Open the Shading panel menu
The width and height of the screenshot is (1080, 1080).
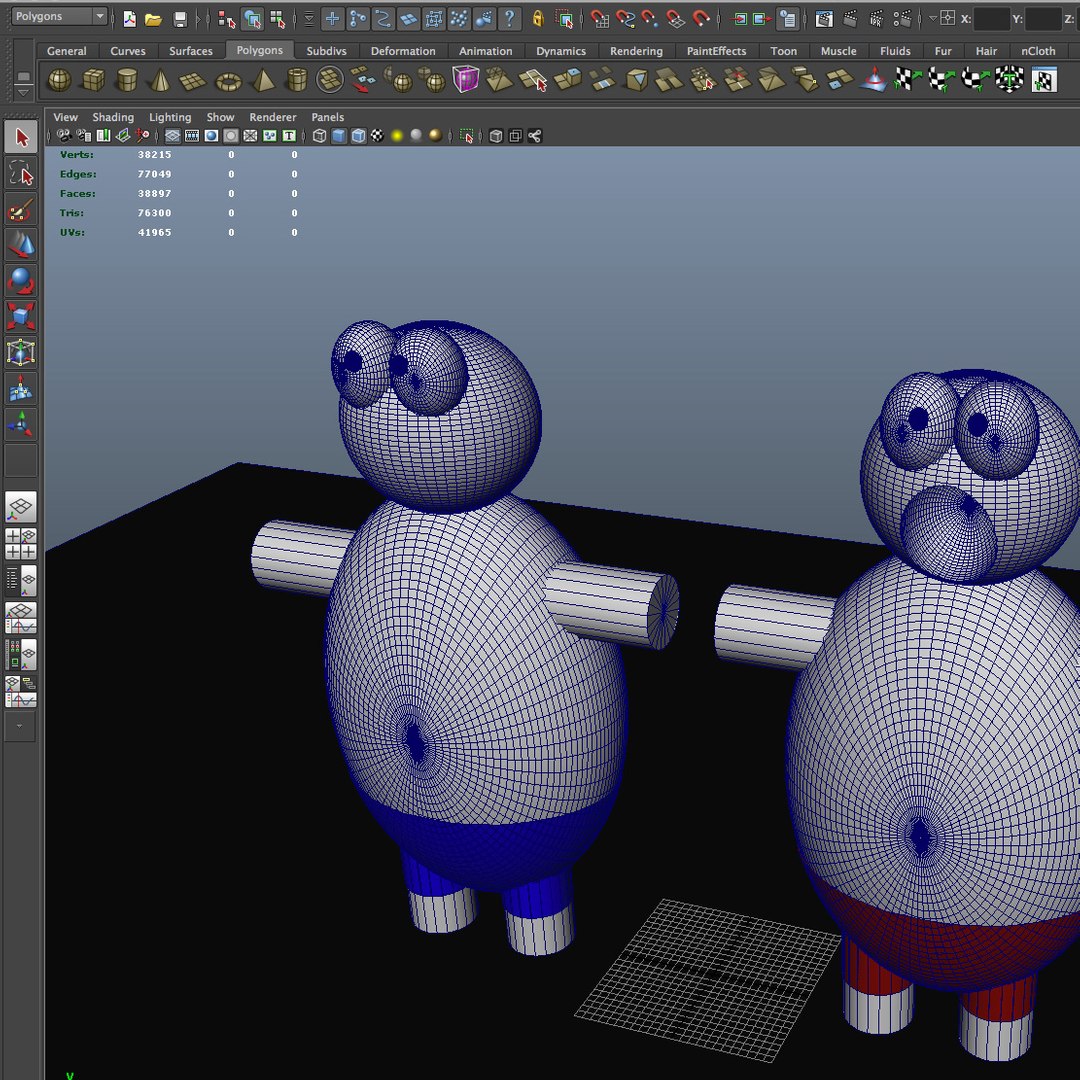click(113, 117)
